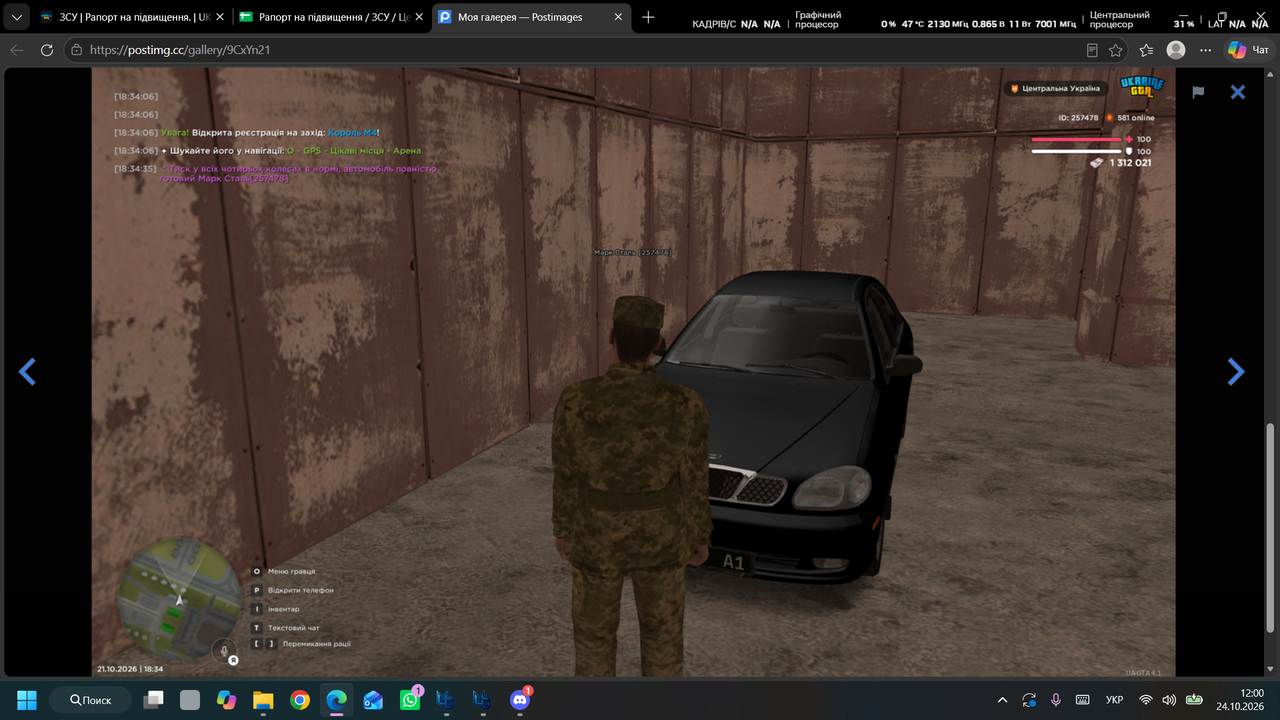Open the Copilot Чат button

point(1250,50)
